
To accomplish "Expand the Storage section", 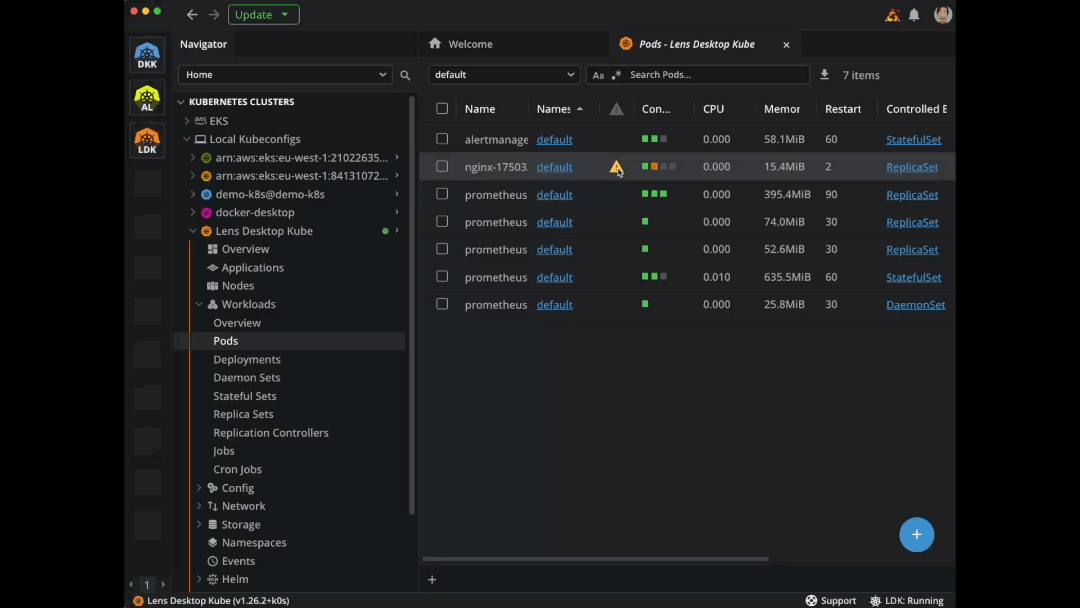I will [199, 525].
